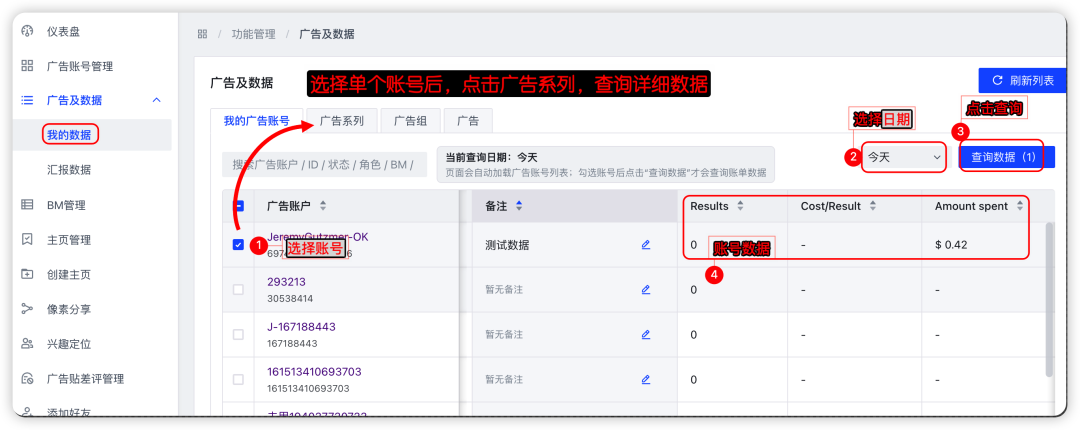This screenshot has height=430, width=1080.
Task: Click the 广告及数据 list icon
Action: (x=28, y=101)
